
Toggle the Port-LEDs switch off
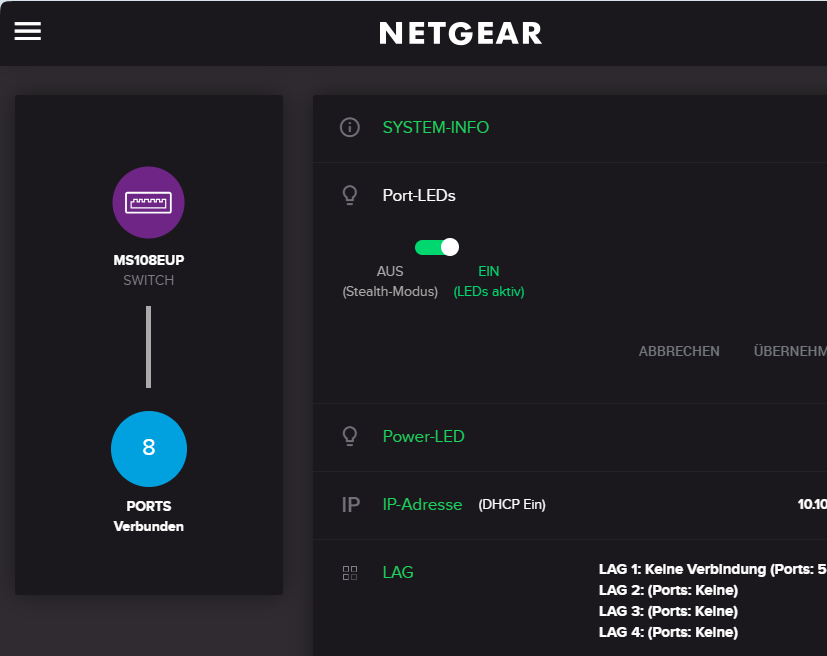(x=437, y=247)
